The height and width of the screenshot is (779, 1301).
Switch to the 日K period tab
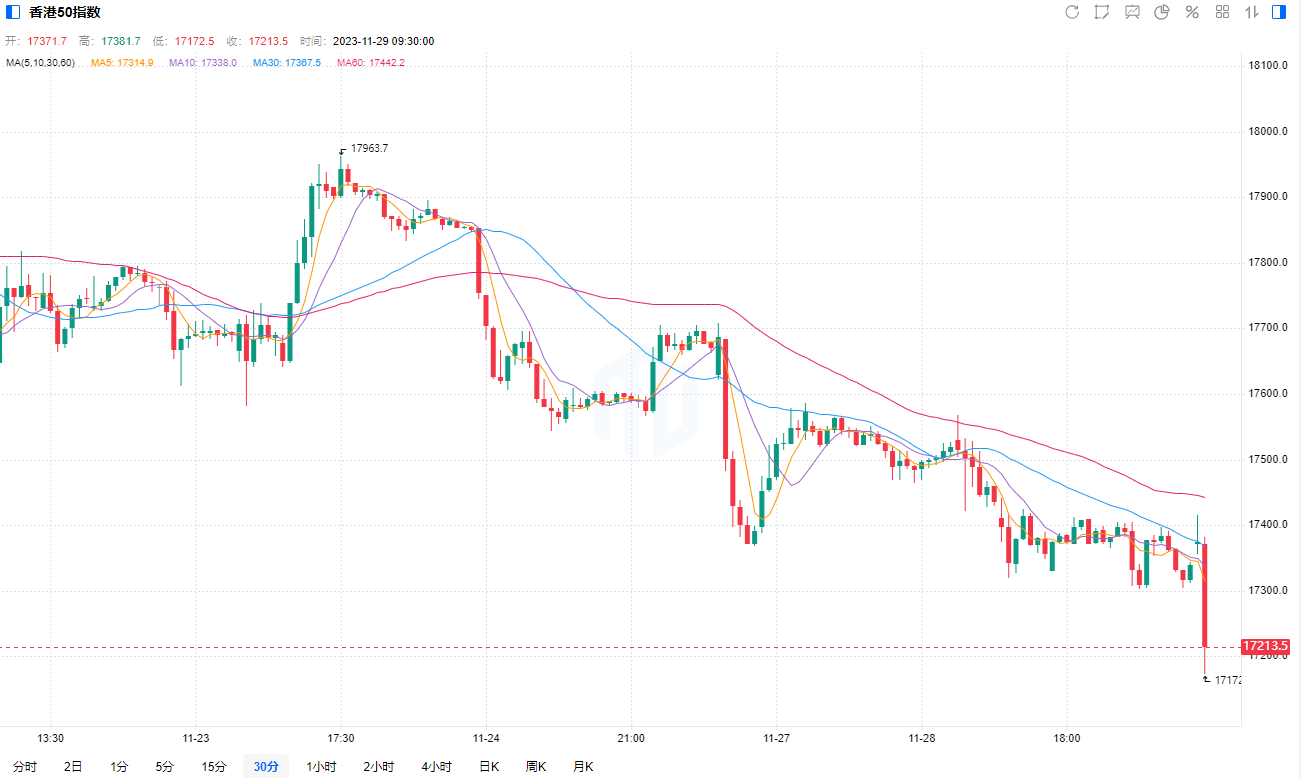489,767
